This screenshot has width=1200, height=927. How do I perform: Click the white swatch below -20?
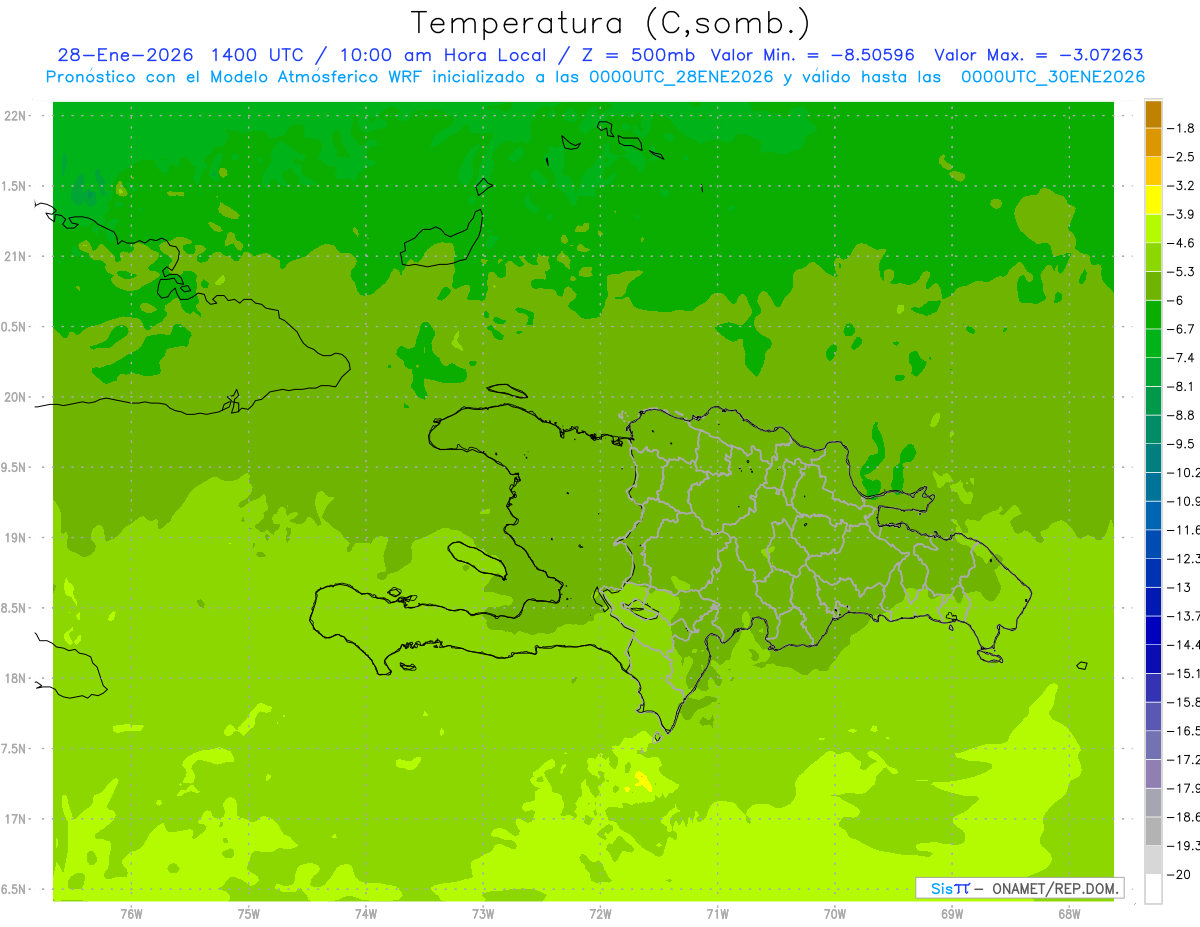click(x=1153, y=889)
